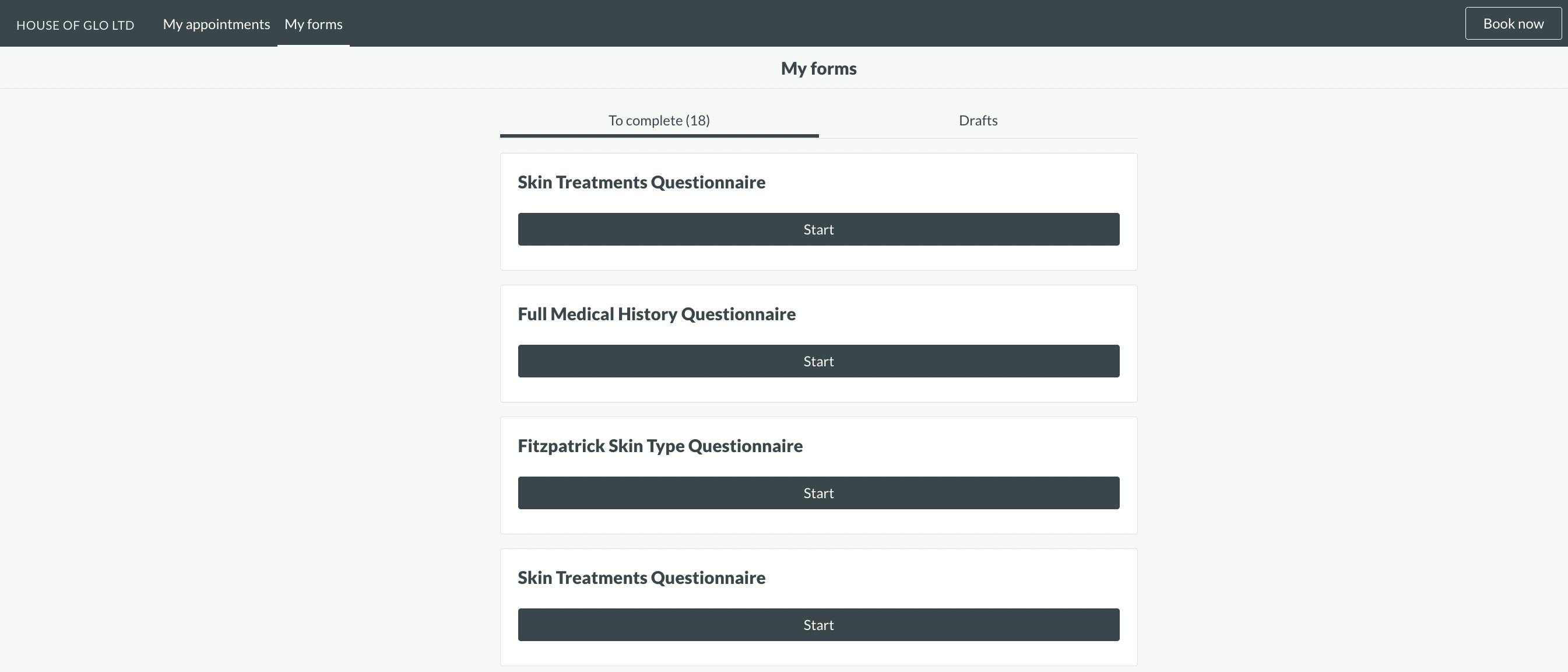Switch to the Drafts tab
This screenshot has height=672, width=1568.
pyautogui.click(x=978, y=120)
